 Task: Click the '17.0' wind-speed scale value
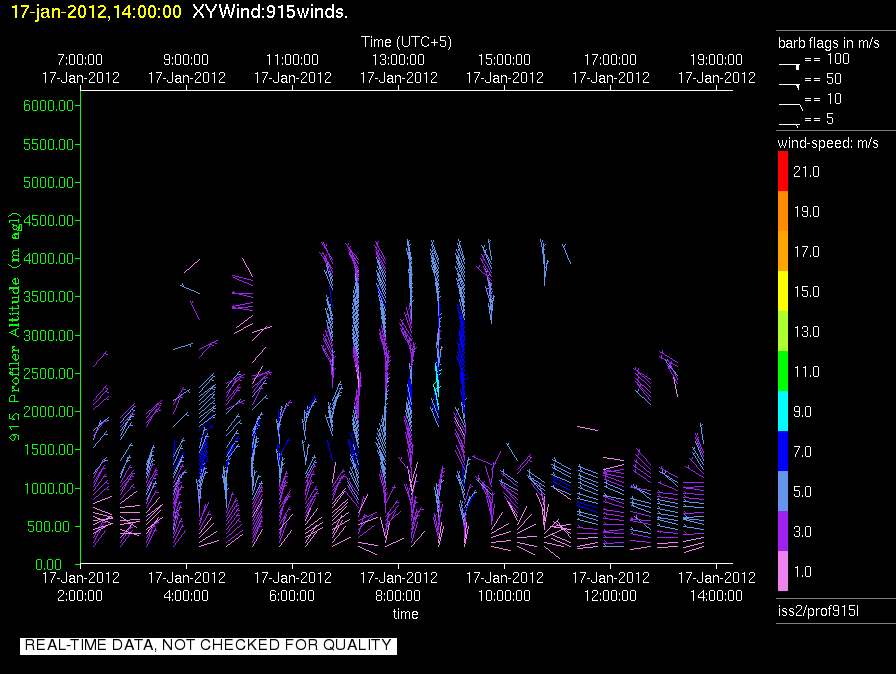pos(806,252)
